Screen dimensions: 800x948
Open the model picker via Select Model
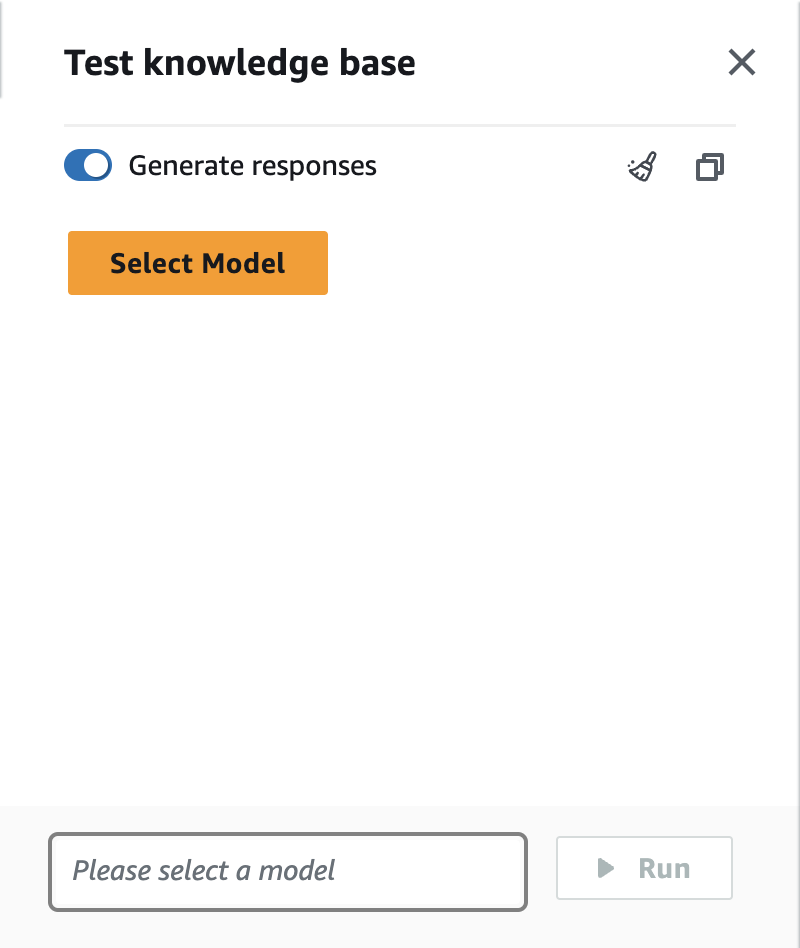tap(198, 263)
